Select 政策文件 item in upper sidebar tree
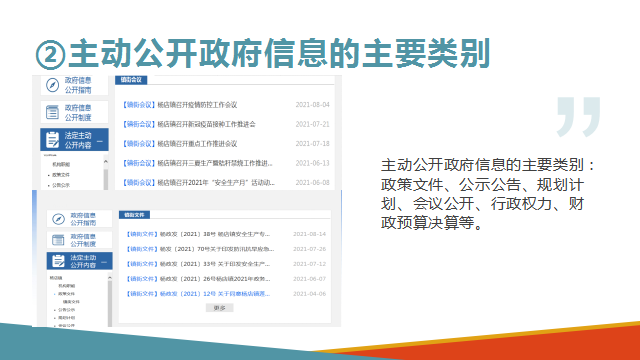The image size is (640, 360). click(x=60, y=175)
